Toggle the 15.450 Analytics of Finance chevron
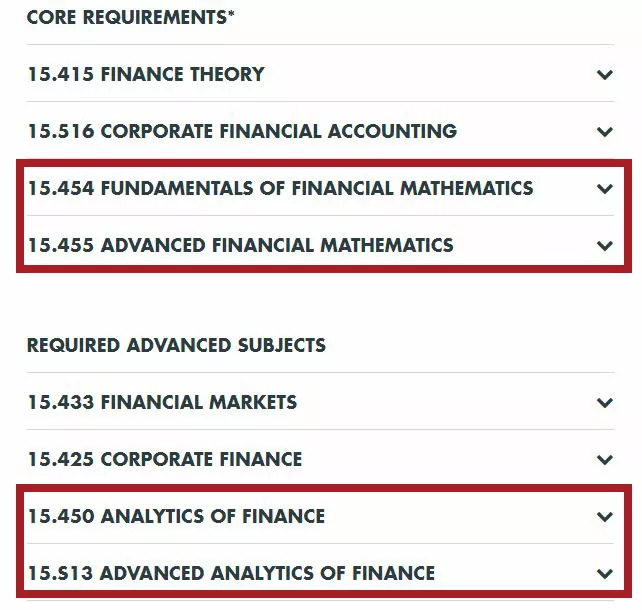The image size is (642, 610). (x=604, y=517)
